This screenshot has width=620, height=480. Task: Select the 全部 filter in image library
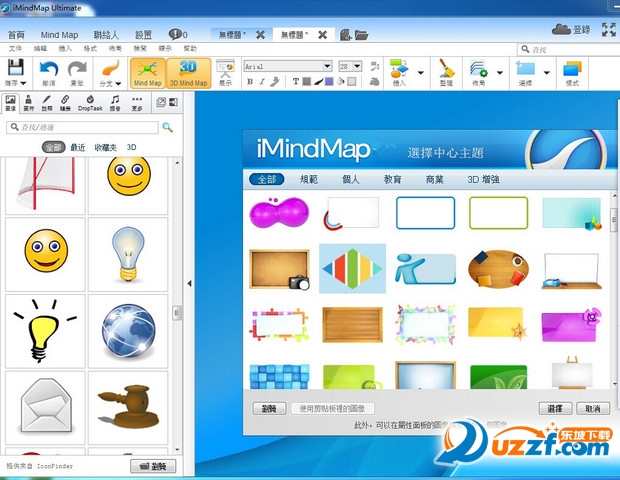click(53, 147)
